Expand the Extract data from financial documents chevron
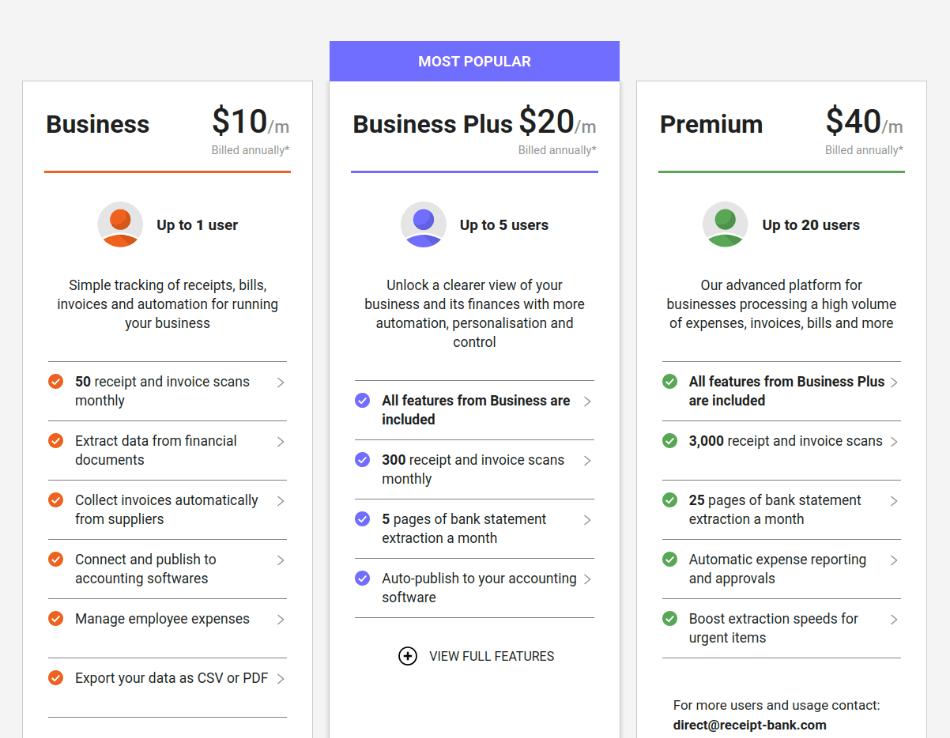950x738 pixels. coord(281,442)
